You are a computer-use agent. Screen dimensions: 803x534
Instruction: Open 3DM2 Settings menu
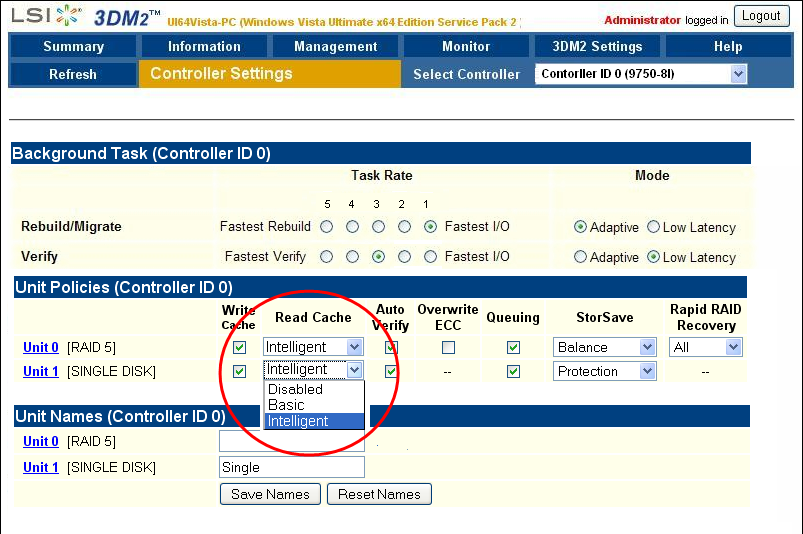[x=597, y=46]
